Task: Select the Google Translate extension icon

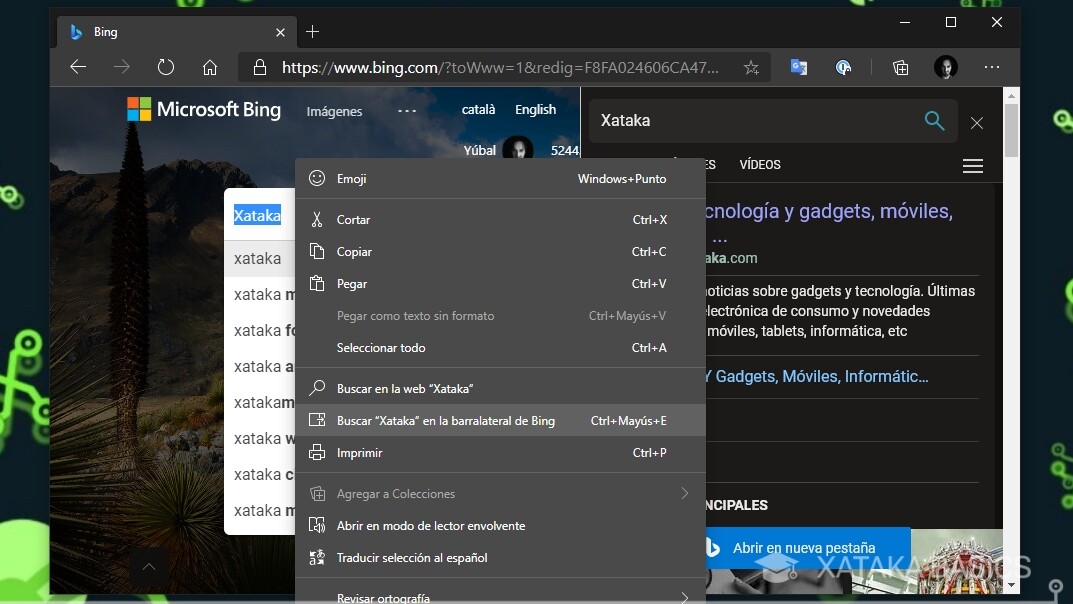Action: click(798, 67)
